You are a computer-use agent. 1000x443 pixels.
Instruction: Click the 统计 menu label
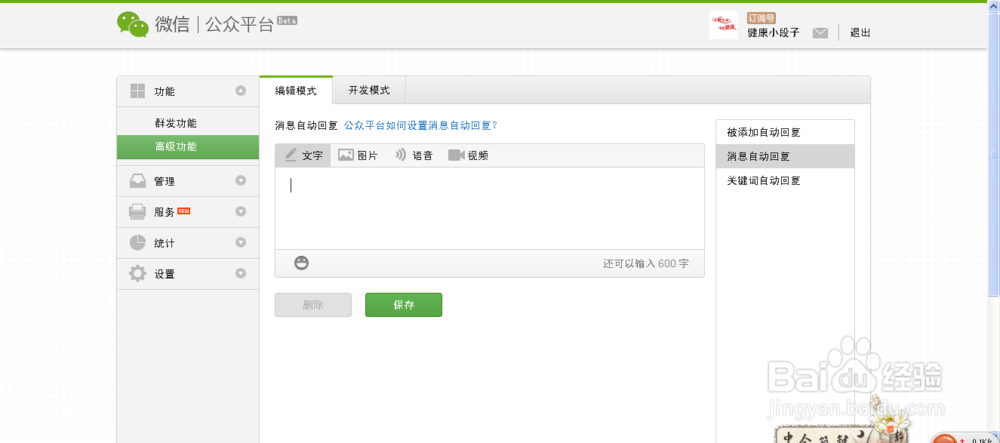[x=165, y=243]
